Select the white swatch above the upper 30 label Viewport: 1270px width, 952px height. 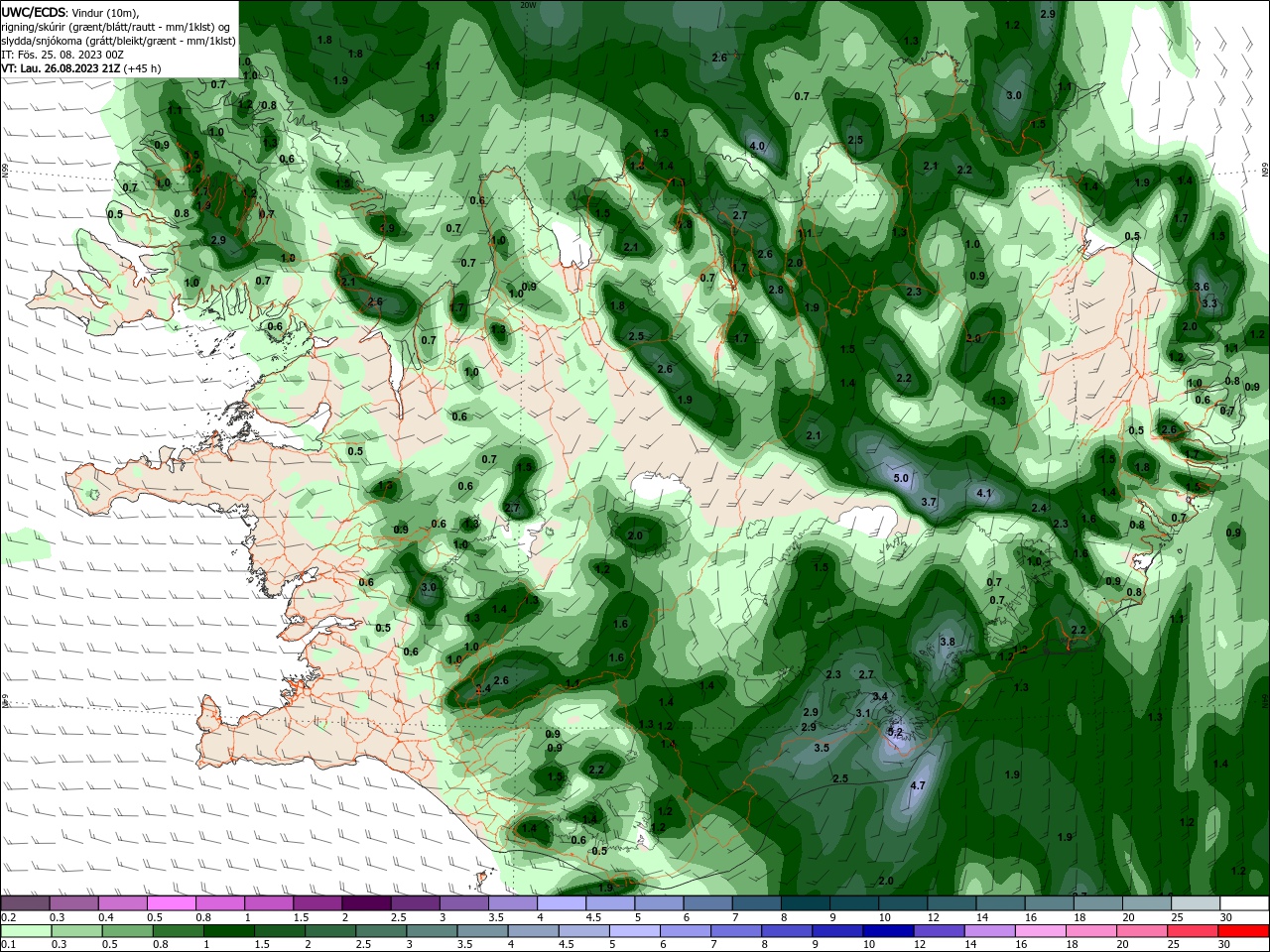pos(1244,903)
